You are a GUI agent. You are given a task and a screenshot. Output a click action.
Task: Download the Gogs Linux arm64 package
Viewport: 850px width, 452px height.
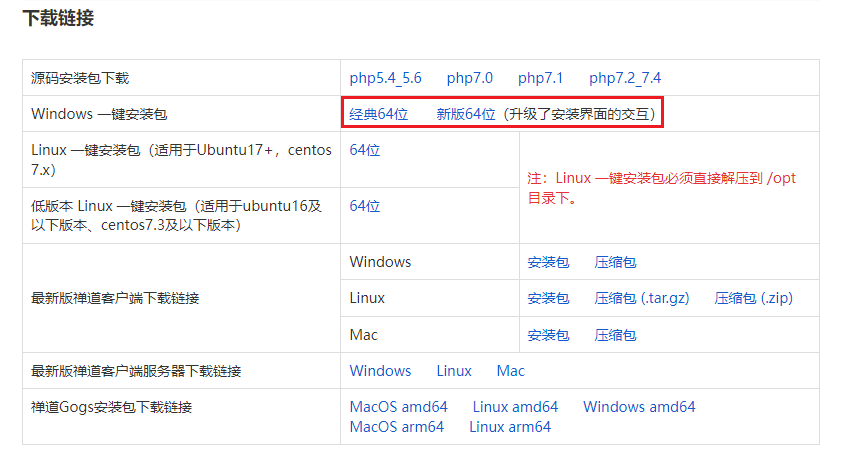point(509,427)
